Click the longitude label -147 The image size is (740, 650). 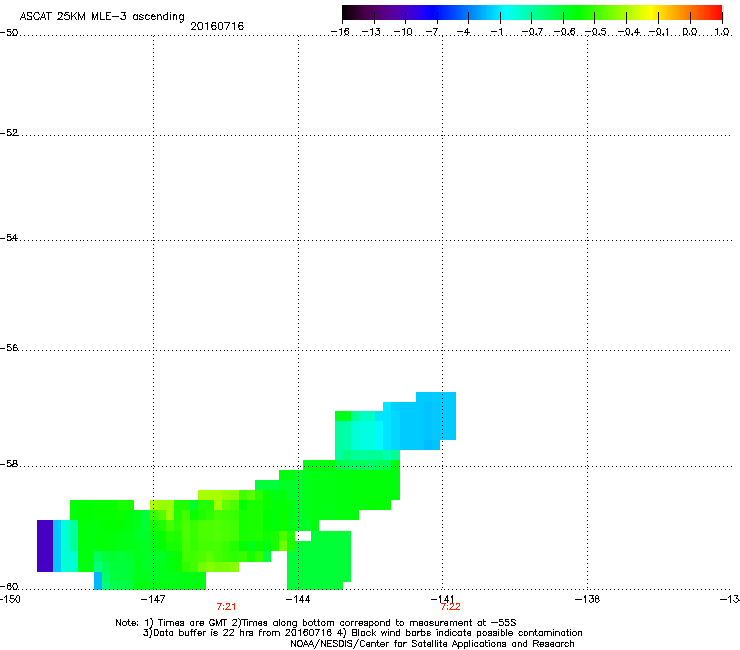coord(153,599)
